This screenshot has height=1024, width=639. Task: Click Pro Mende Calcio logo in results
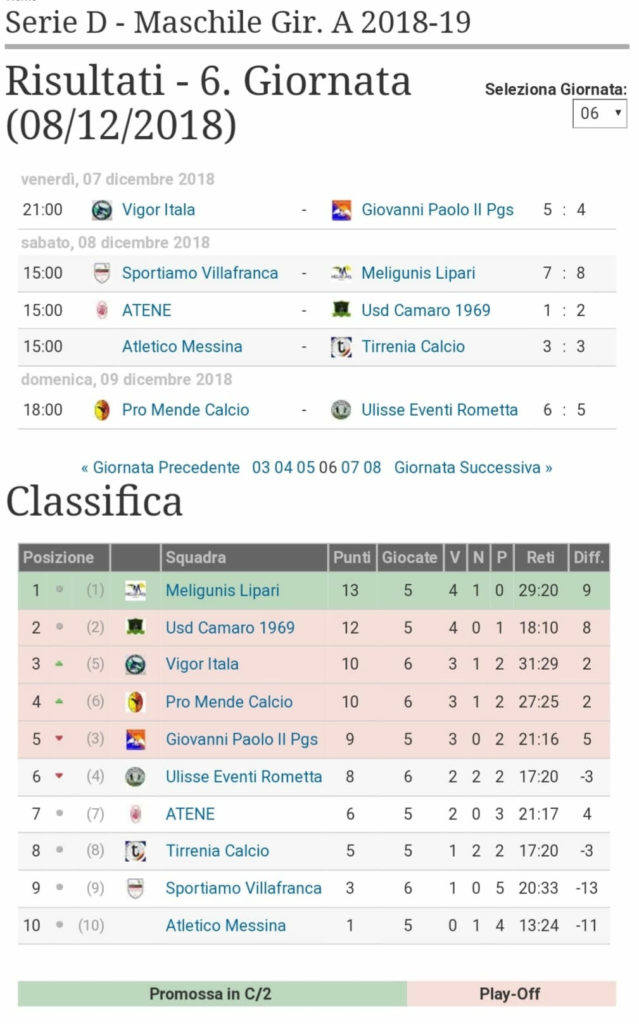pos(101,410)
